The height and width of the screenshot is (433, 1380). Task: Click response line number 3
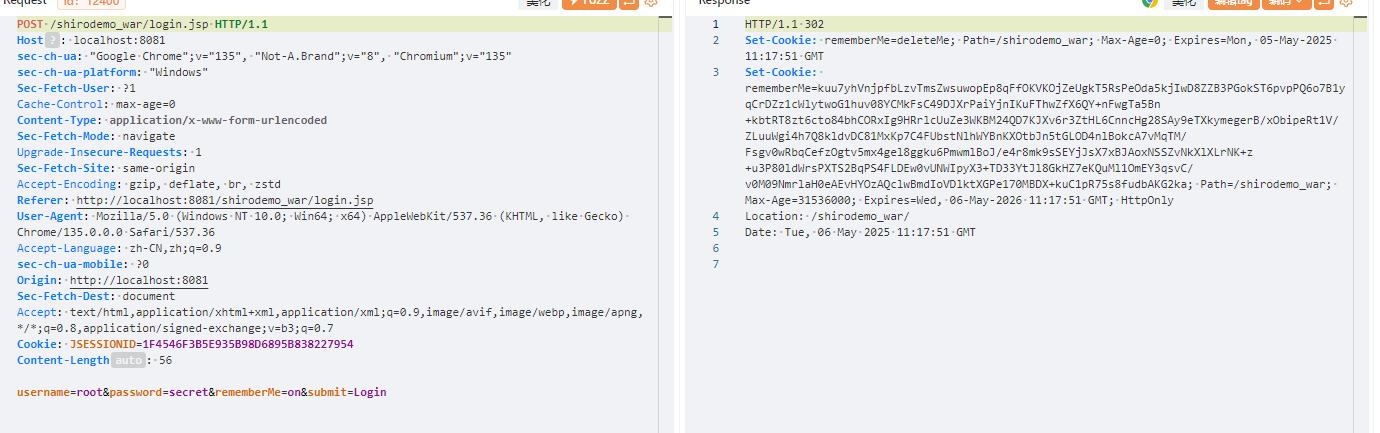715,72
